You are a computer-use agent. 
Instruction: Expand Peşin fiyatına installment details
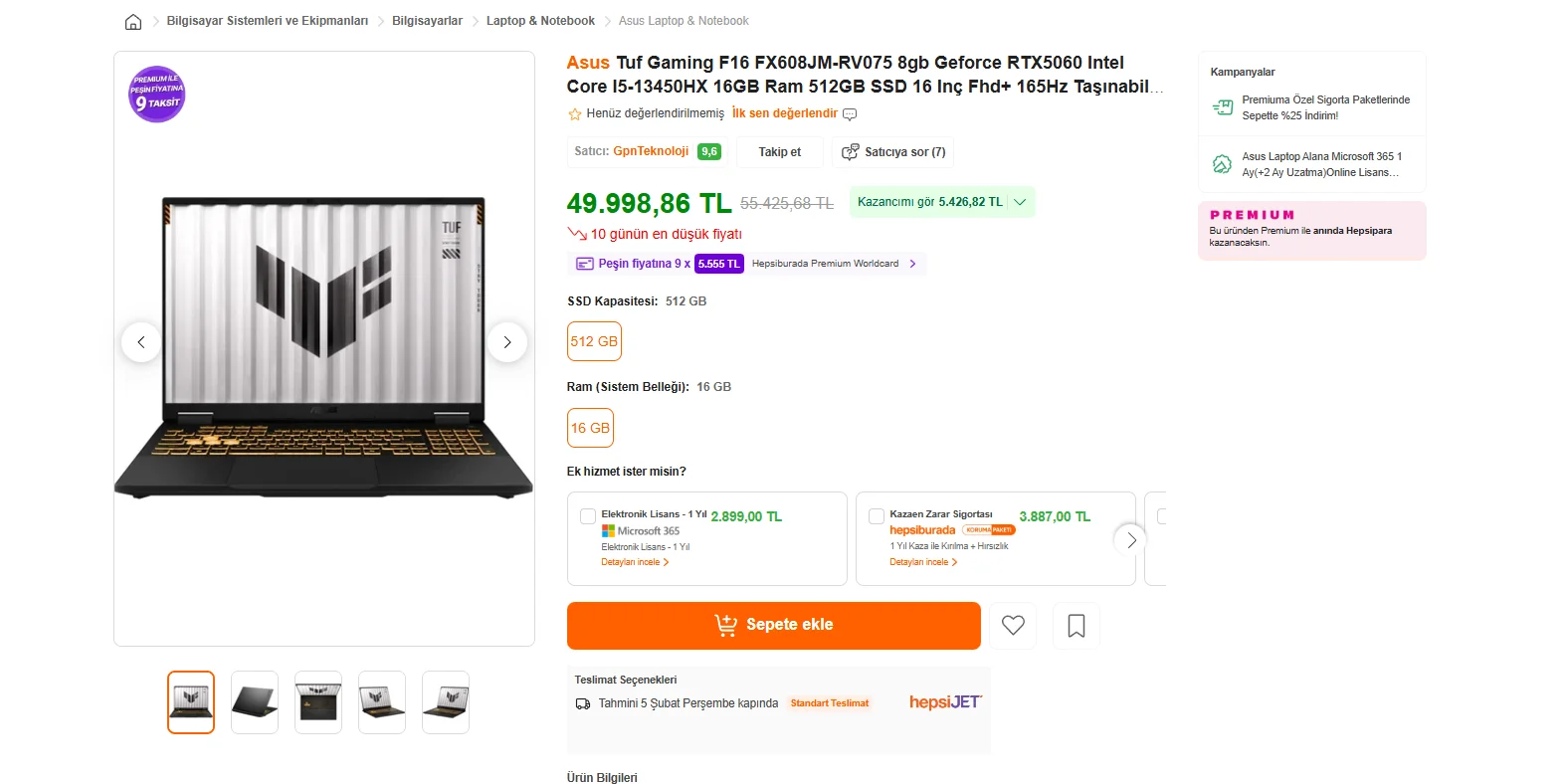pos(912,264)
